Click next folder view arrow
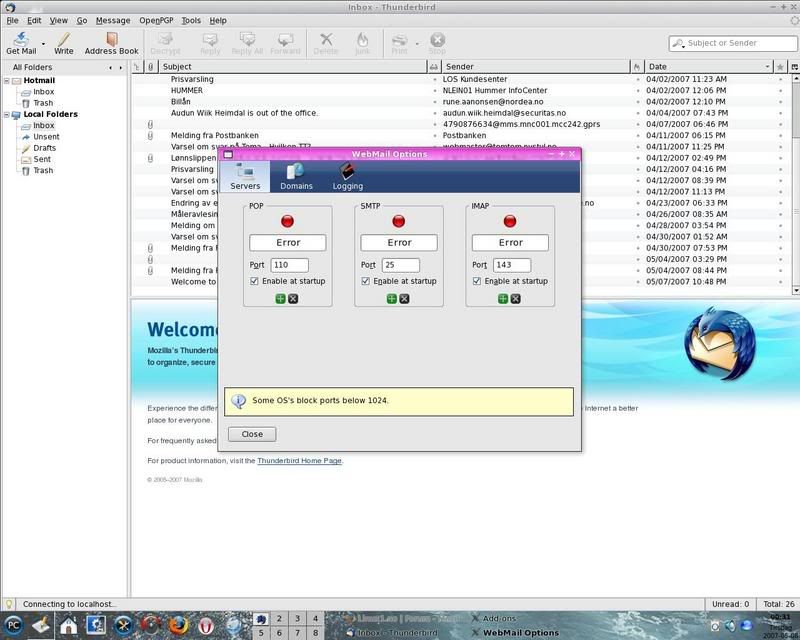 tap(120, 67)
